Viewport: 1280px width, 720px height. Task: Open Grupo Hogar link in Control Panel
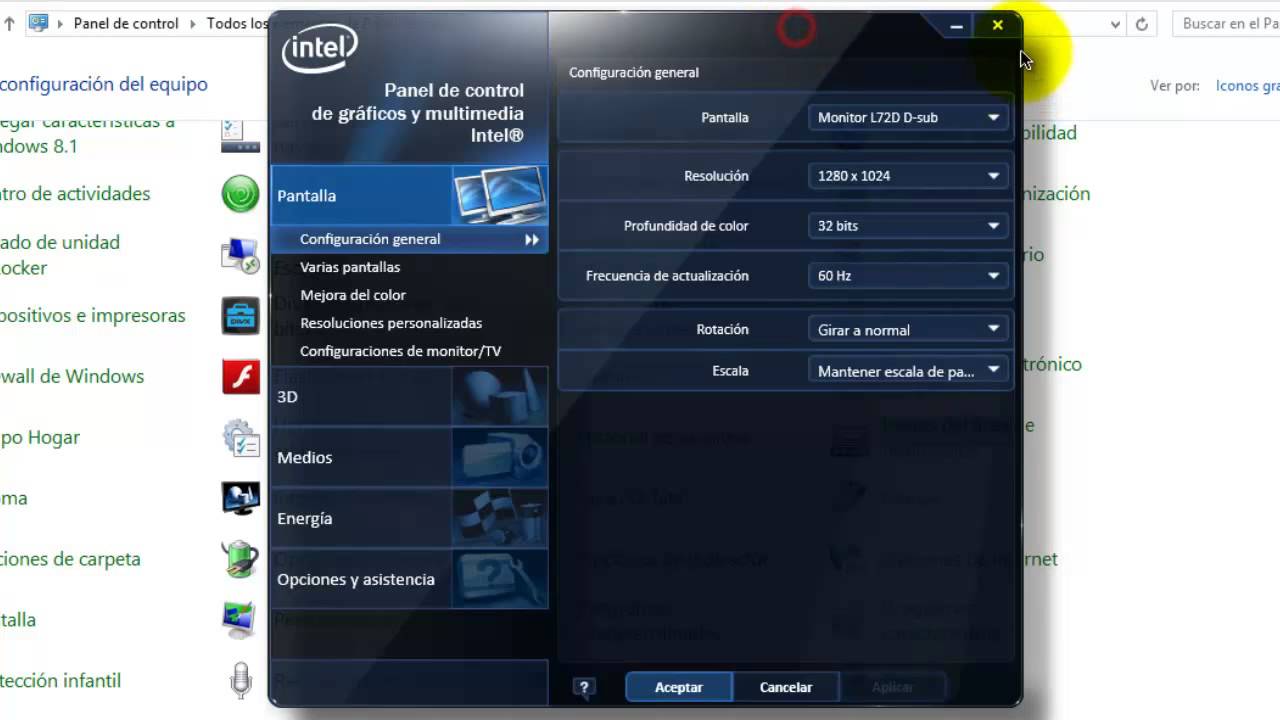(40, 438)
